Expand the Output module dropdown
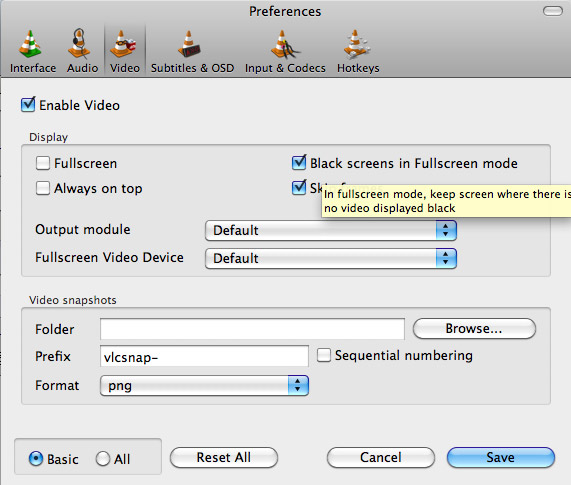 pyautogui.click(x=331, y=230)
